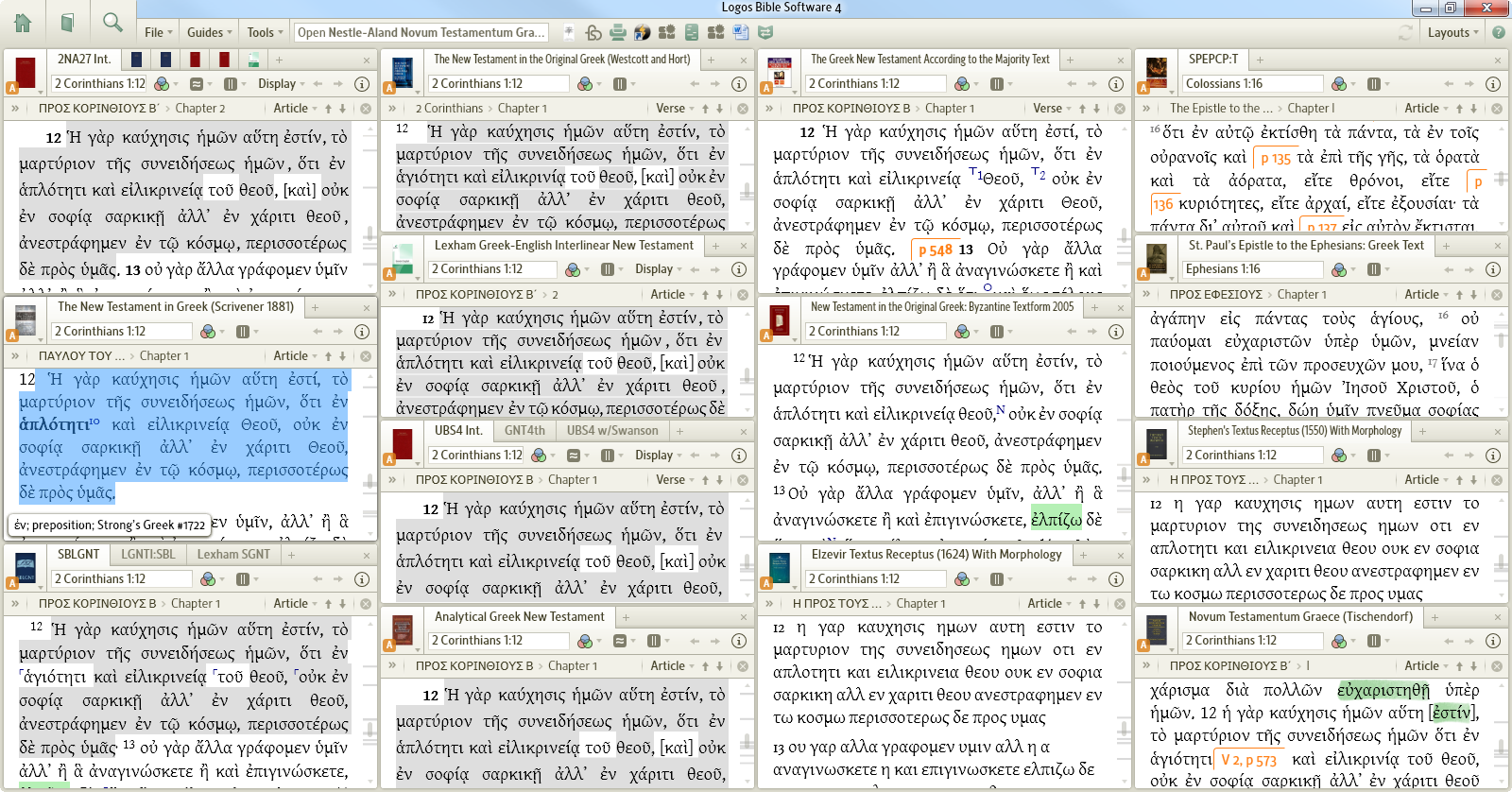Open Article dropdown in SPEPCP:T panel
The width and height of the screenshot is (1512, 792).
[x=1427, y=109]
